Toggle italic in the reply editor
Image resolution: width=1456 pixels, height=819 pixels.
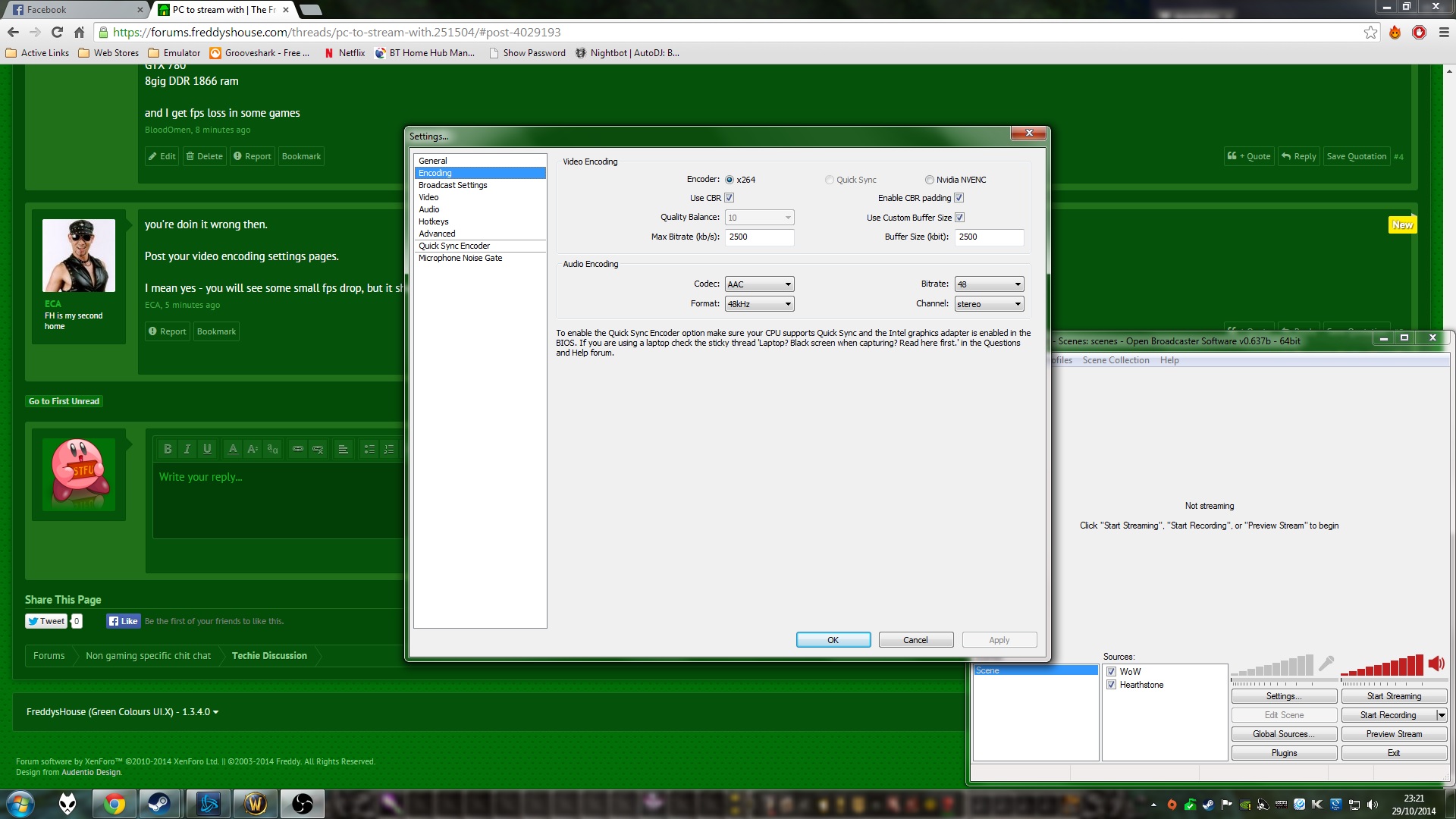coord(187,449)
